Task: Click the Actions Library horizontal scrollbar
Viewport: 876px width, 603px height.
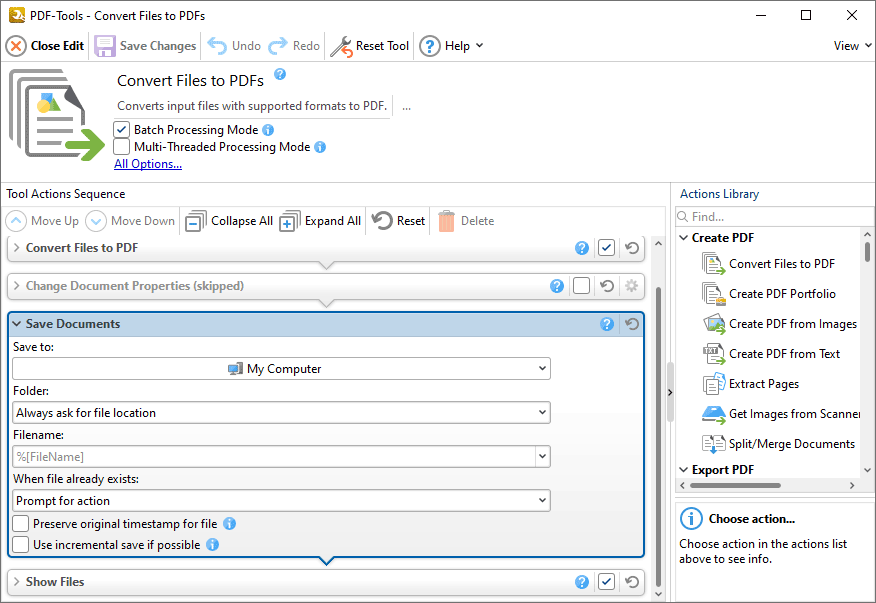Action: tap(735, 485)
